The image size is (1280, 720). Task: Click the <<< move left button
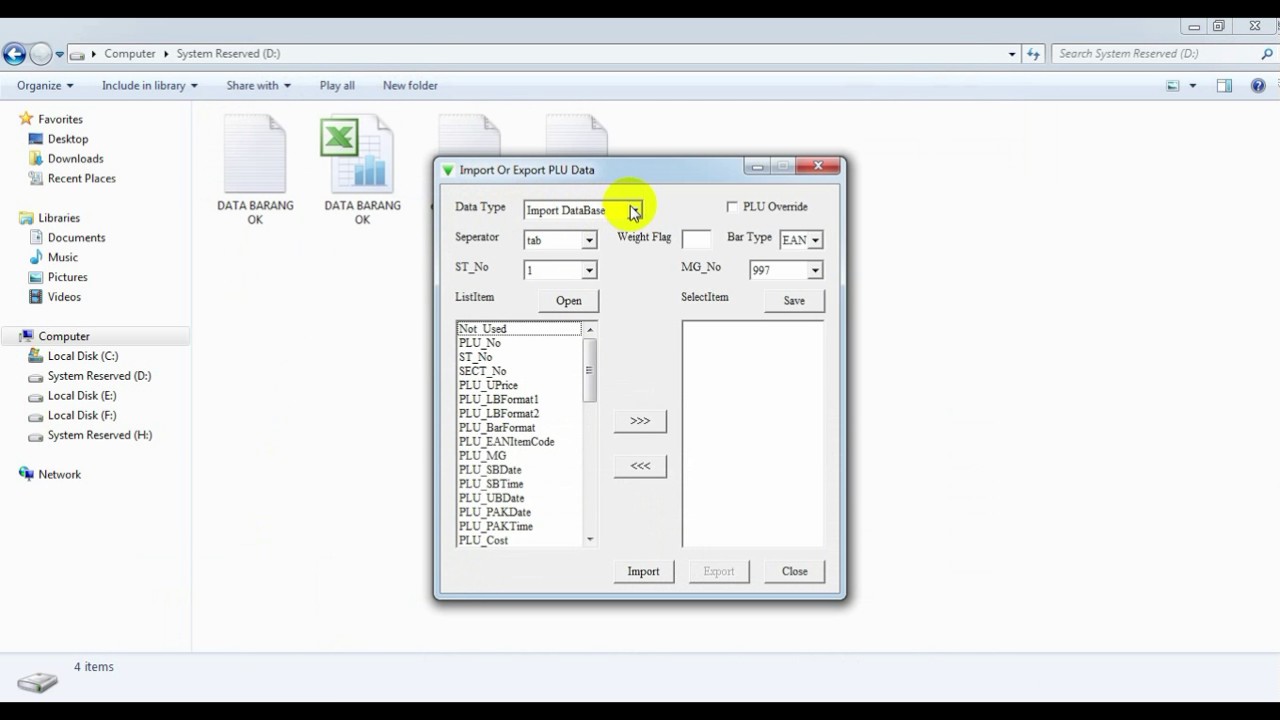coord(640,466)
